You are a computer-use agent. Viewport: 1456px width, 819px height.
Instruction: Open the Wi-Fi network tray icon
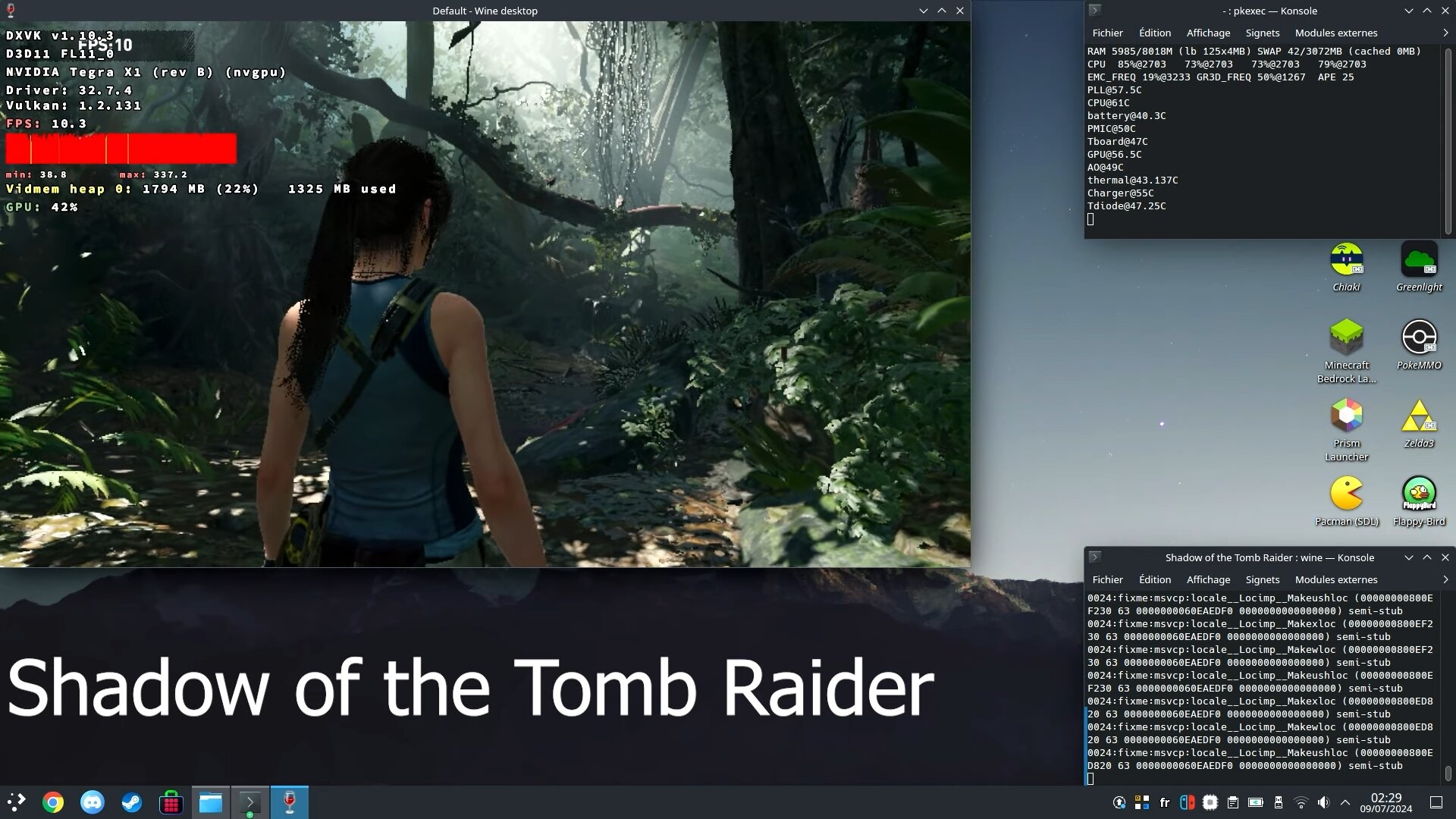[x=1301, y=802]
